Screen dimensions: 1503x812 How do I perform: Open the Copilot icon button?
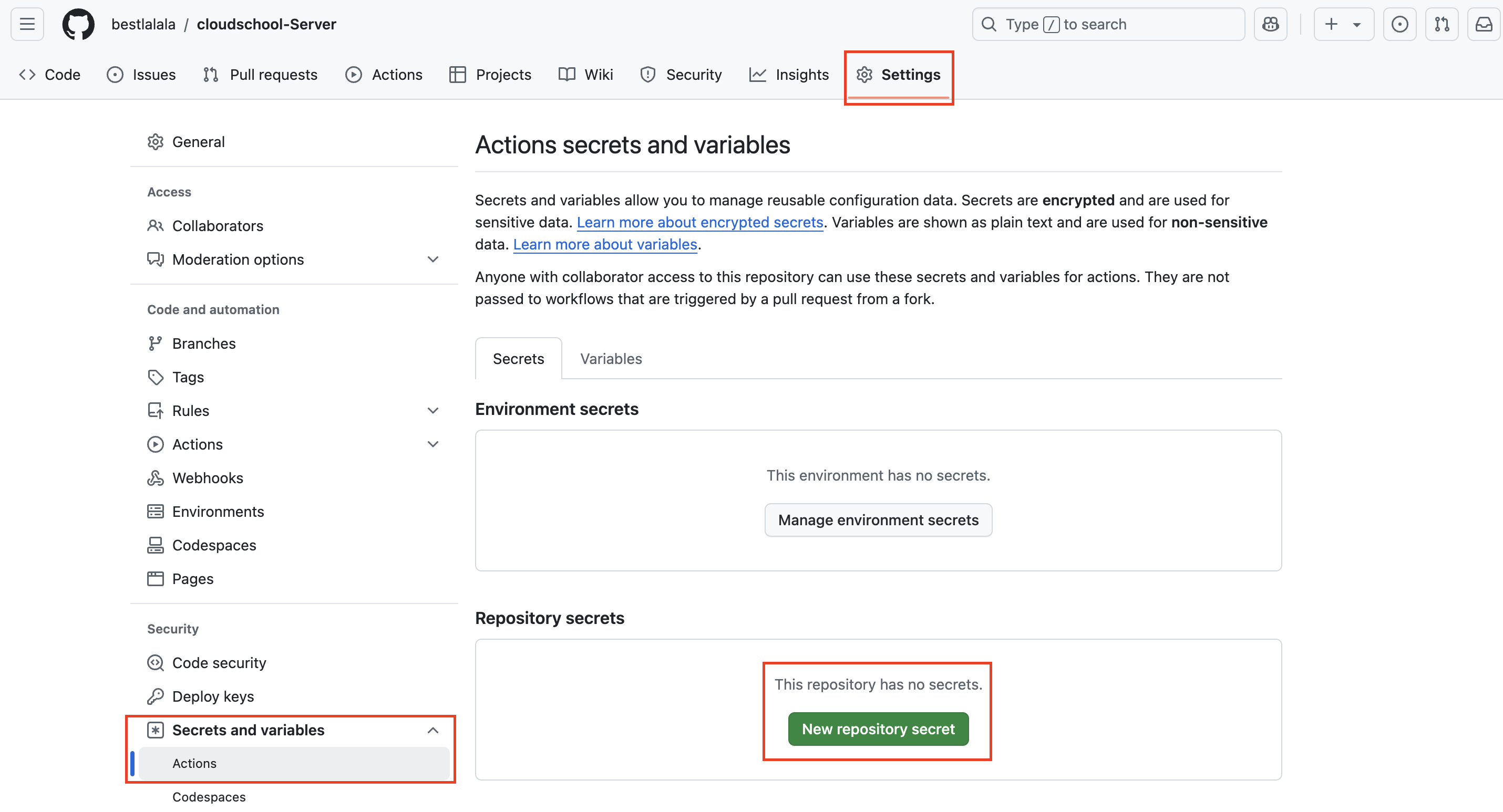click(x=1270, y=24)
